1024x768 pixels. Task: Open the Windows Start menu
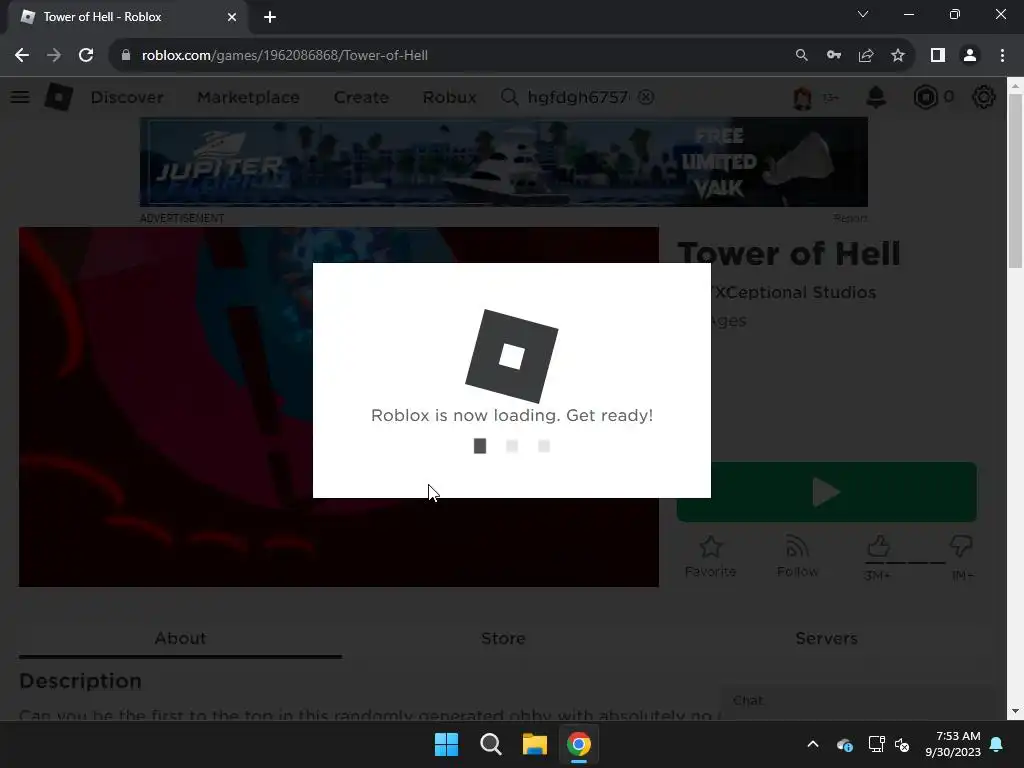pyautogui.click(x=447, y=744)
